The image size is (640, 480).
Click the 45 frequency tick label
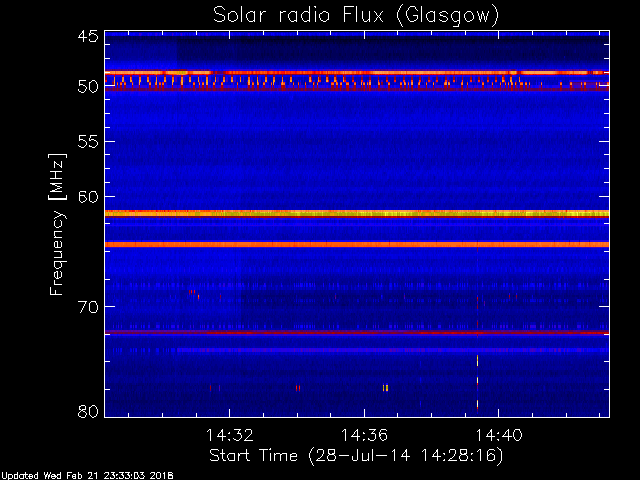pos(89,36)
